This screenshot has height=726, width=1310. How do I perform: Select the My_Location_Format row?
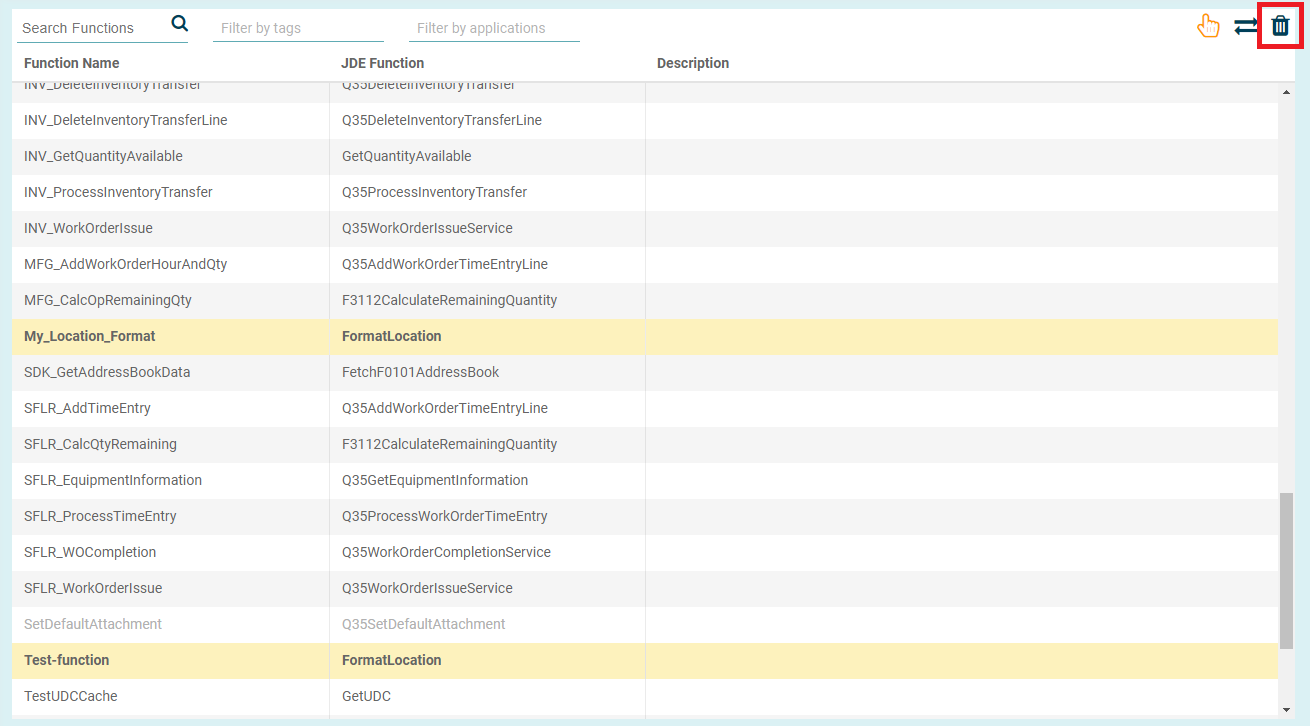coord(90,336)
